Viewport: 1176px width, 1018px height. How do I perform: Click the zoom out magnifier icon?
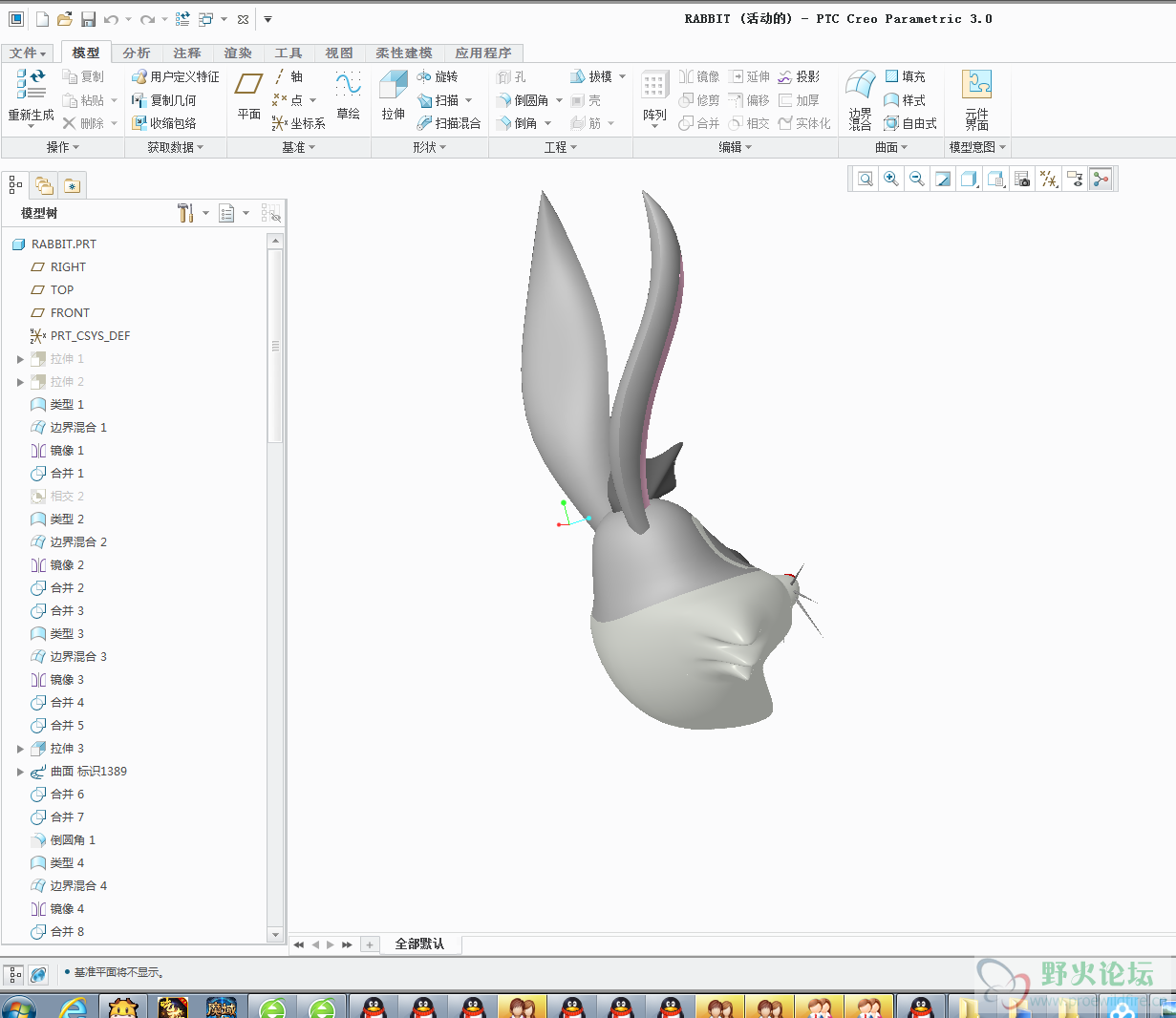(x=917, y=179)
